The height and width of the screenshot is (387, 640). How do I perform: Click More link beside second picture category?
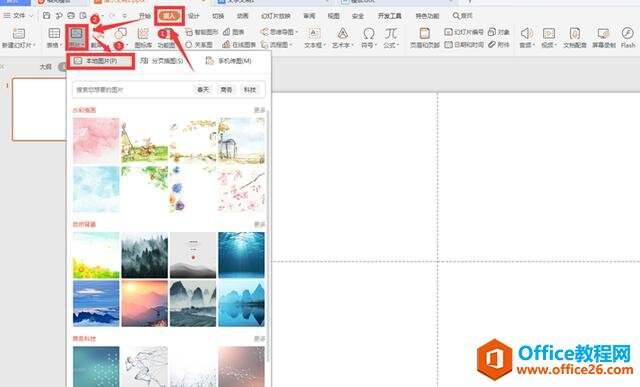click(x=260, y=225)
